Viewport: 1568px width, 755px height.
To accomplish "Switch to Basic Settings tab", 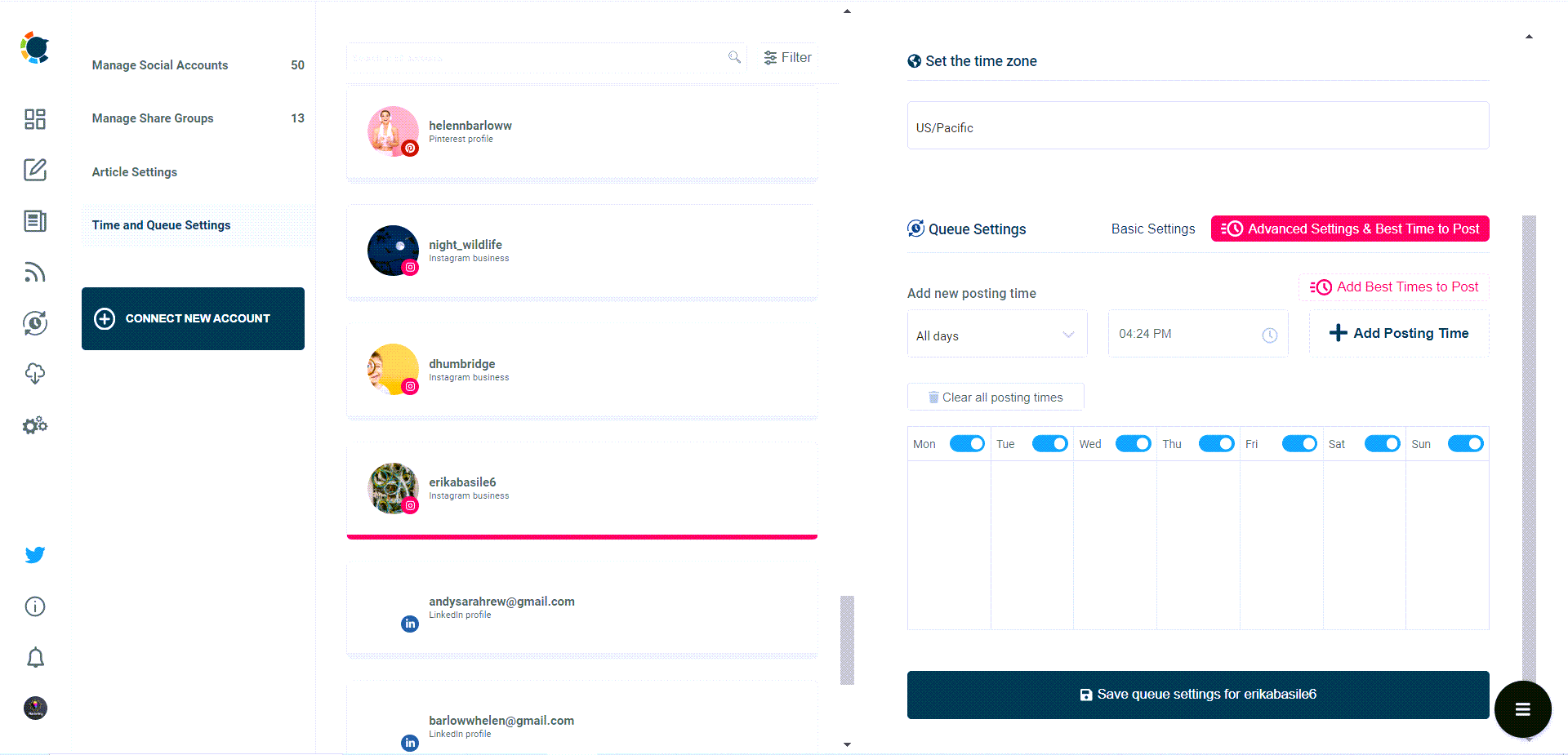I will (1153, 229).
